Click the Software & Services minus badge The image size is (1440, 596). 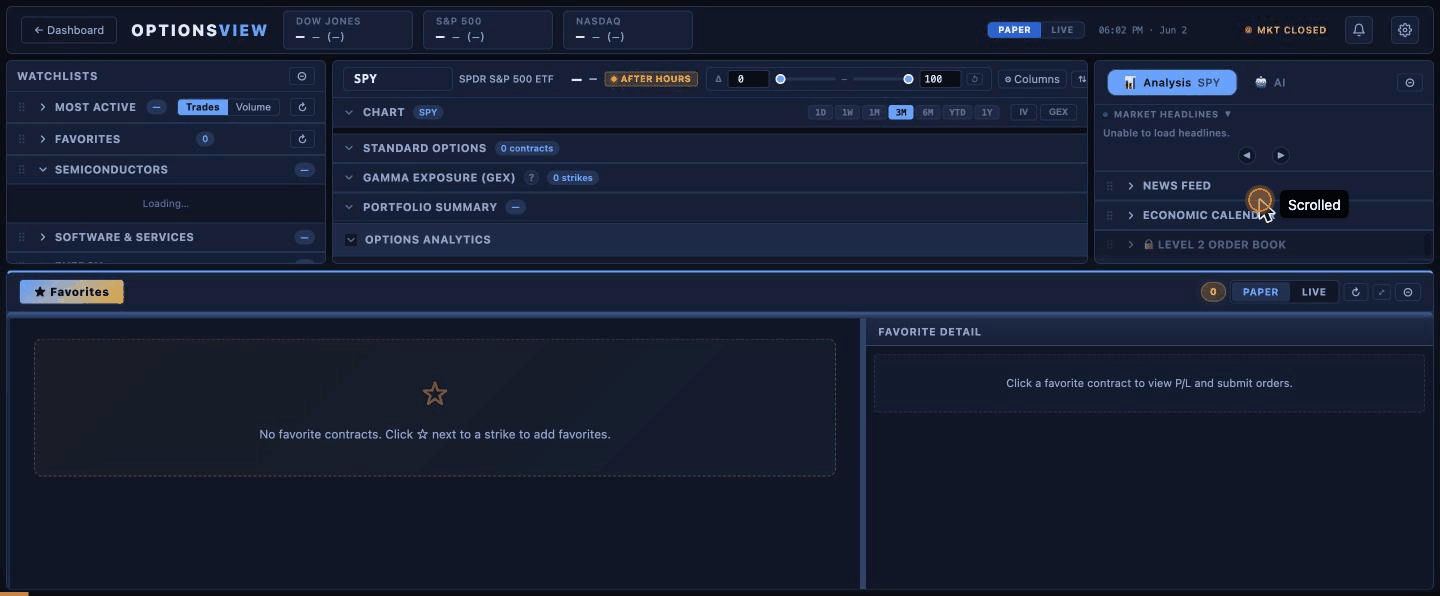(x=305, y=237)
